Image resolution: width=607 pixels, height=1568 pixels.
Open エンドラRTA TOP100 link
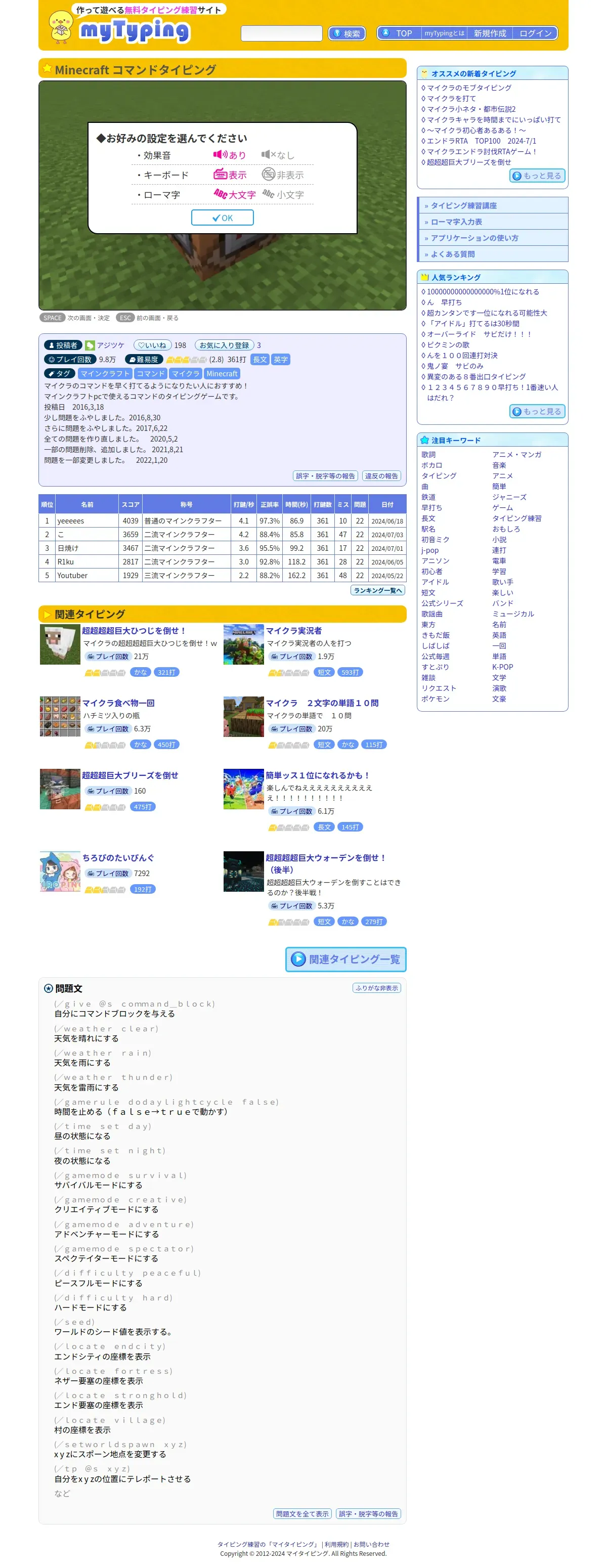[x=481, y=141]
